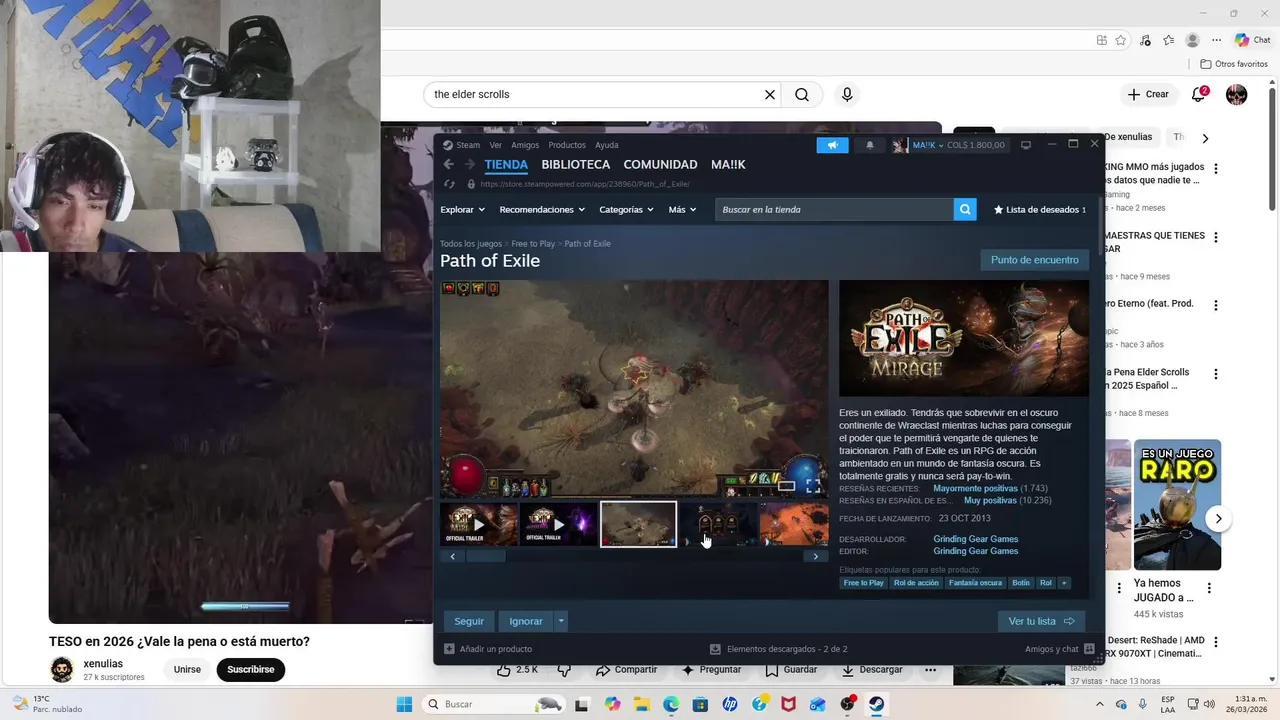This screenshot has width=1280, height=720.
Task: Expand the Recomendaciones store menu
Action: (x=542, y=210)
